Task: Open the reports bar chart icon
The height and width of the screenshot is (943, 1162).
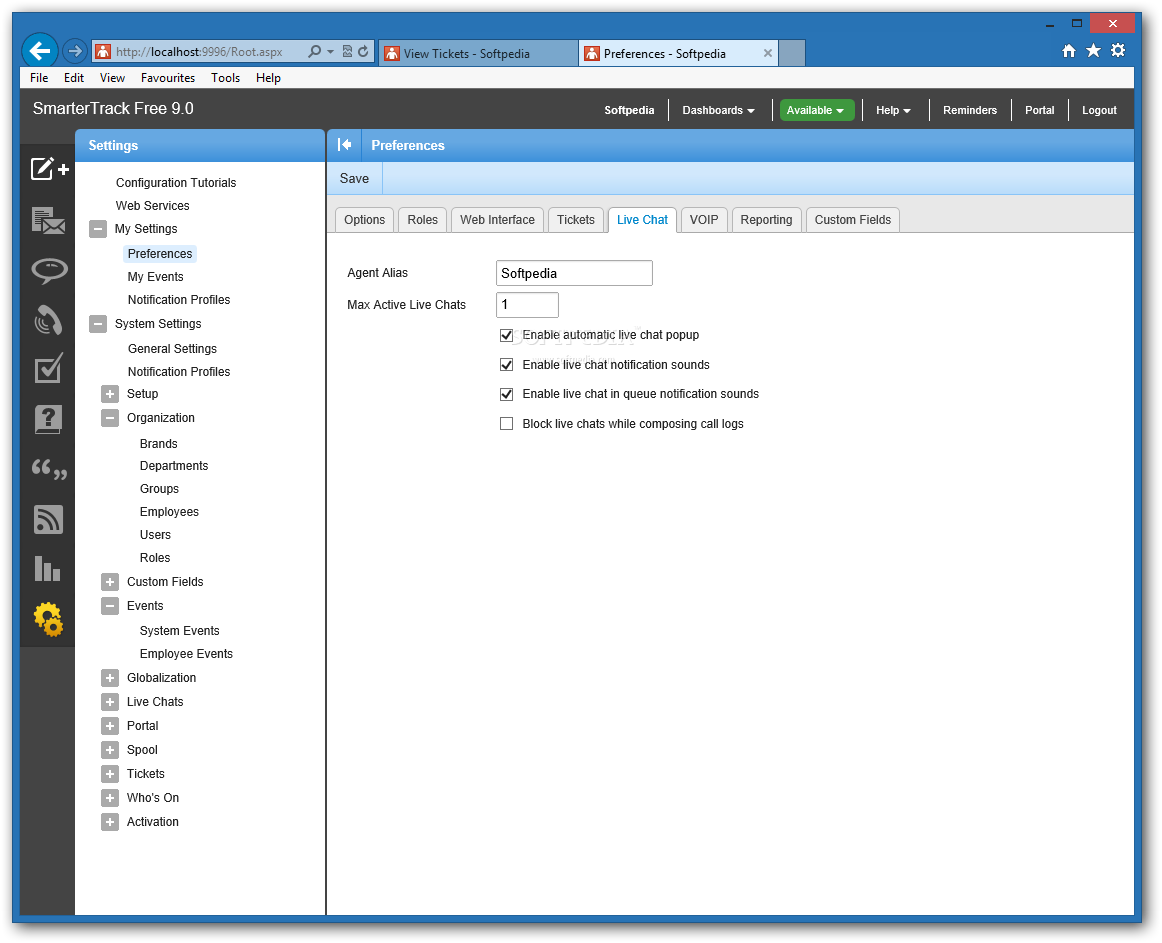Action: (x=47, y=569)
